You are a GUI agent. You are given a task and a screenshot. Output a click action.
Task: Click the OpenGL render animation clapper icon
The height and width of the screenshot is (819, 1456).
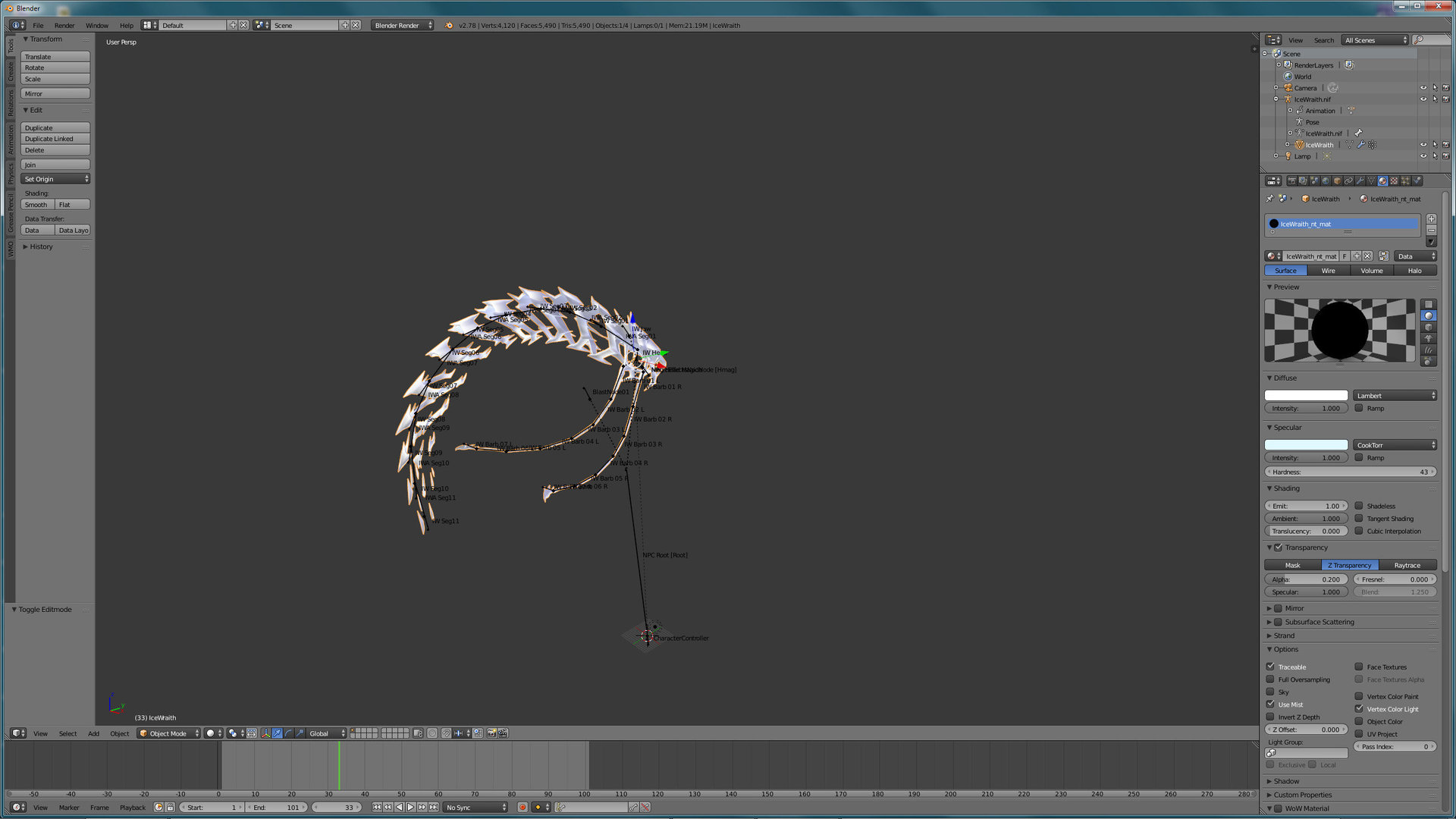(503, 733)
